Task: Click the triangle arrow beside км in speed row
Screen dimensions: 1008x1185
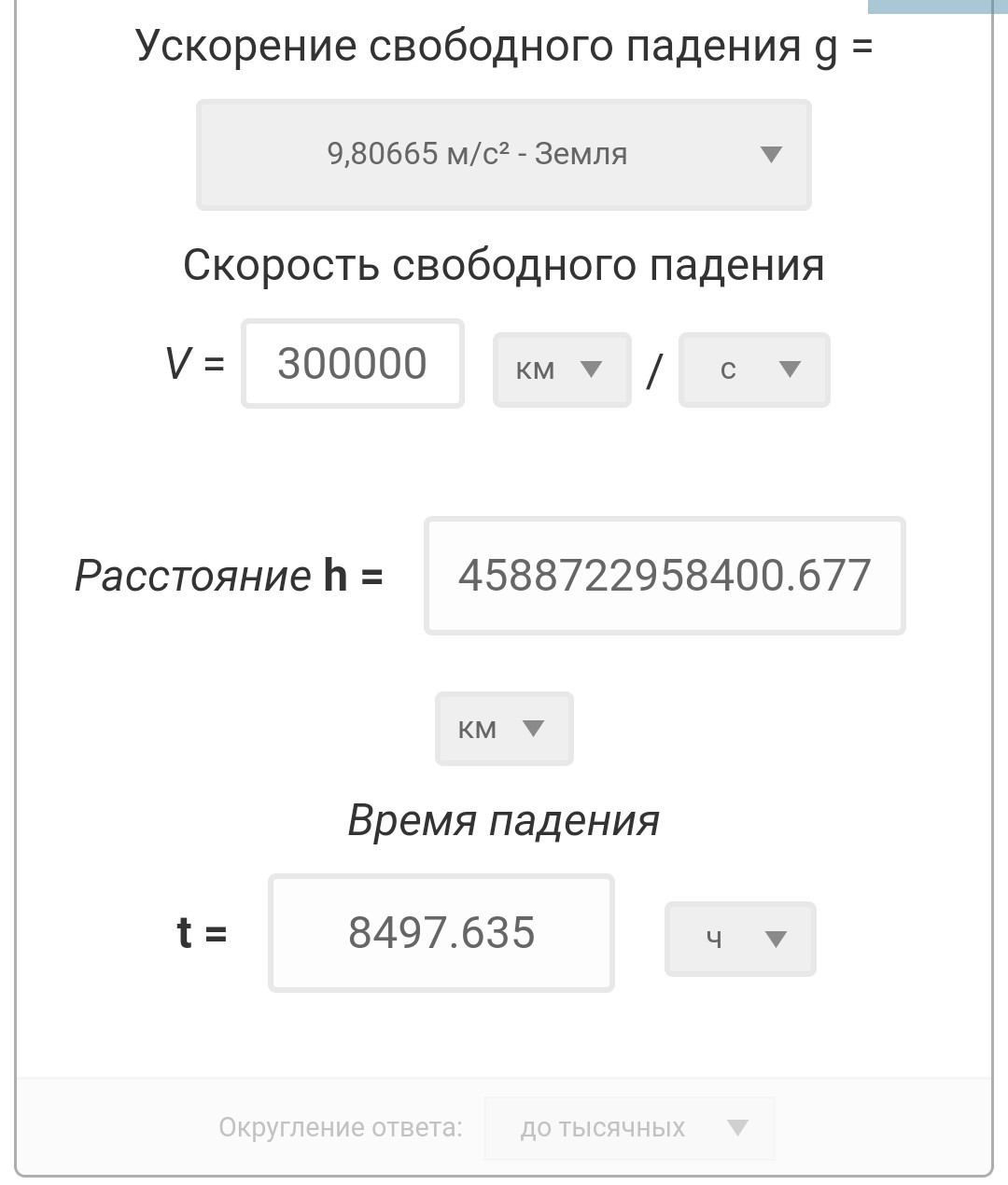Action: tap(591, 369)
